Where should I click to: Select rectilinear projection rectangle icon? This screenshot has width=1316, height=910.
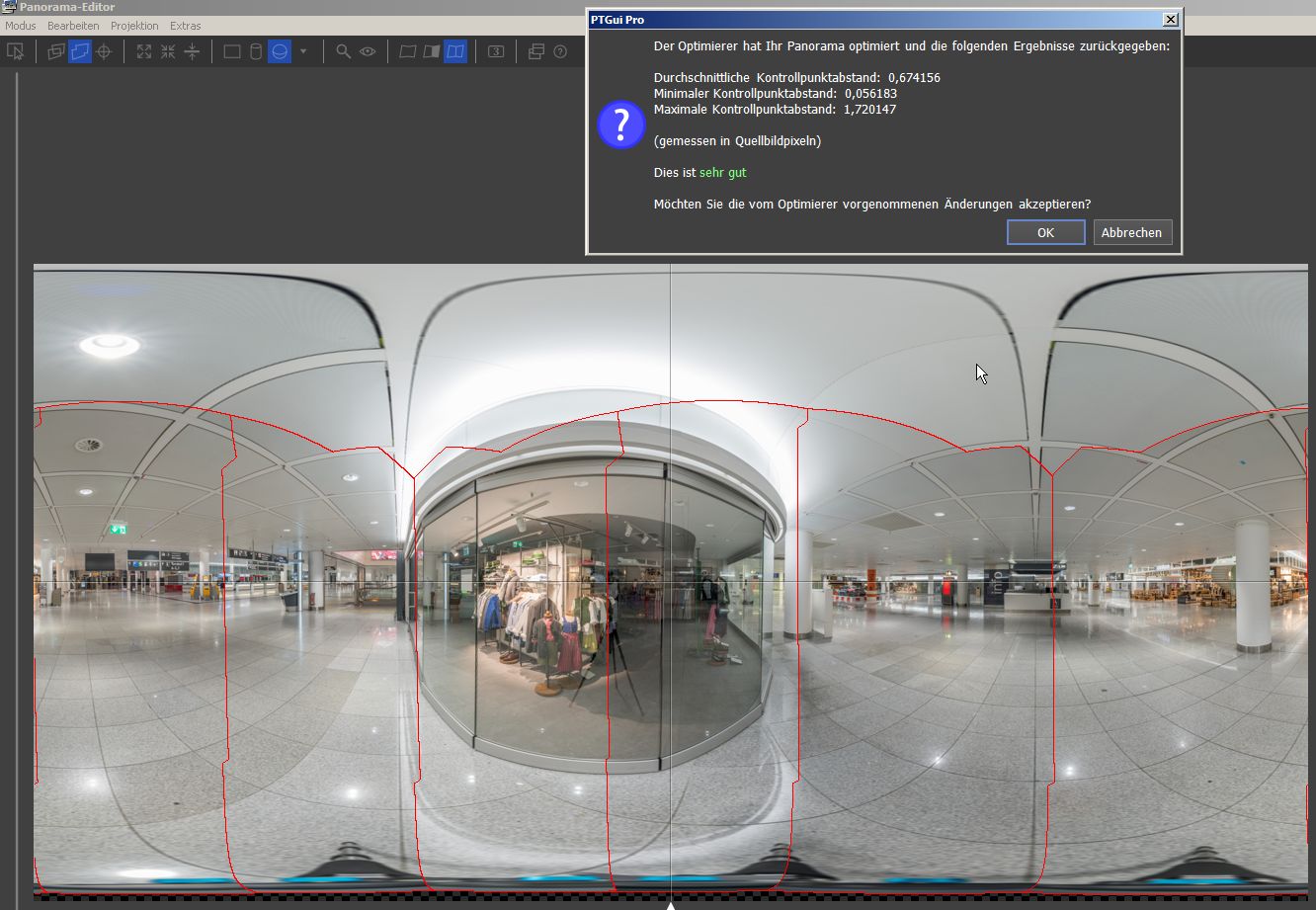pyautogui.click(x=232, y=51)
